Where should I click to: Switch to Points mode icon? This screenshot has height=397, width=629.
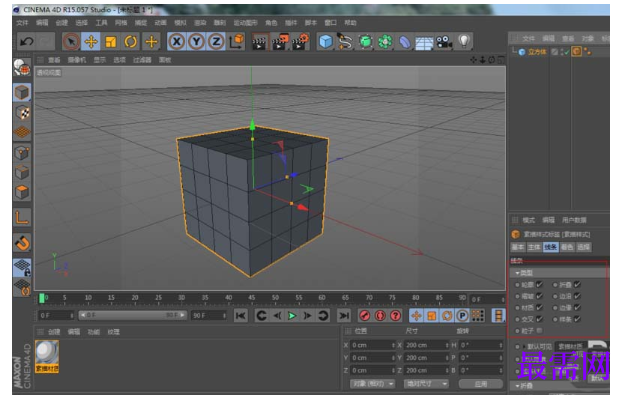click(x=22, y=153)
